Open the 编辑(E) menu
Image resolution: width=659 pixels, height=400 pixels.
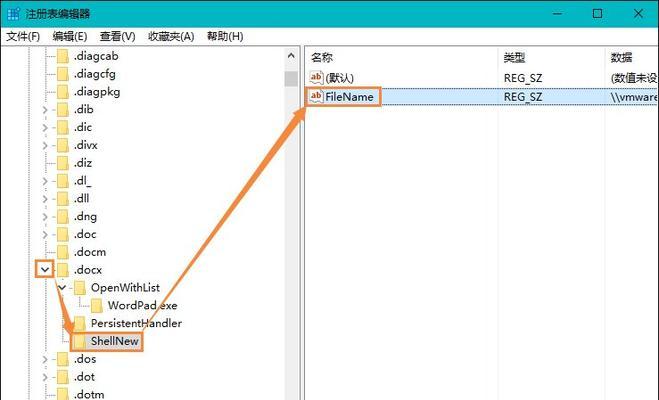pyautogui.click(x=70, y=37)
